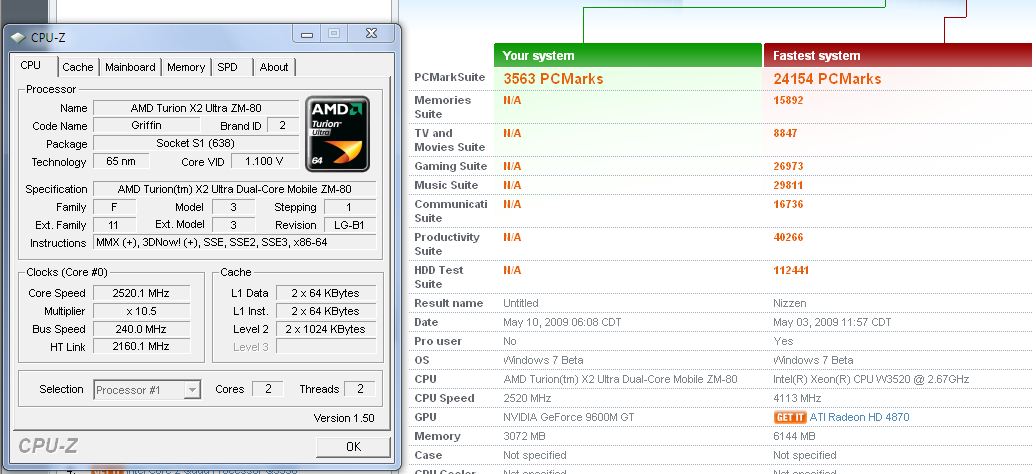This screenshot has height=474, width=1036.
Task: Click the Core VID value 1.100 V
Action: [264, 161]
